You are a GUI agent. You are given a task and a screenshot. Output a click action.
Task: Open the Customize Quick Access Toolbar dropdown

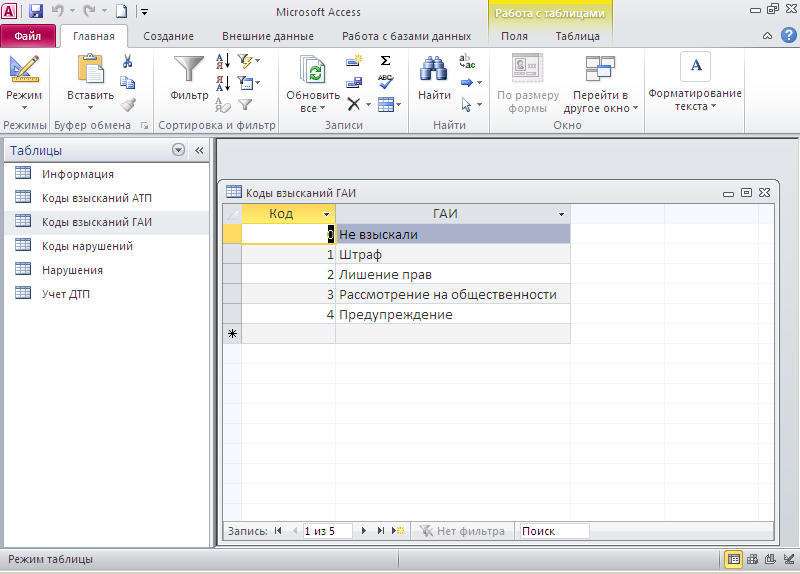144,11
